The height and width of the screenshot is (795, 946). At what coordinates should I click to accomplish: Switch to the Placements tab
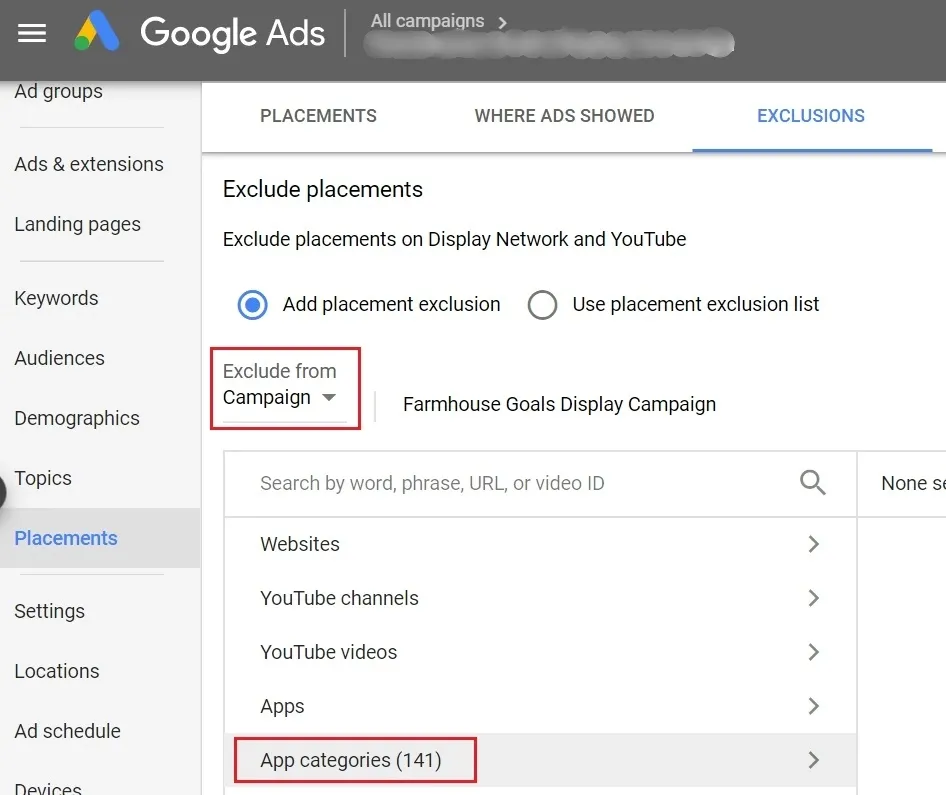click(318, 116)
